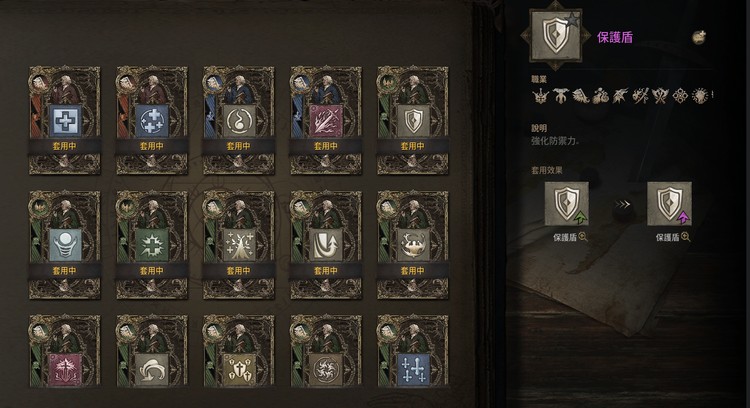
Task: Pick the blue multiple swords skill card
Action: (x=413, y=351)
